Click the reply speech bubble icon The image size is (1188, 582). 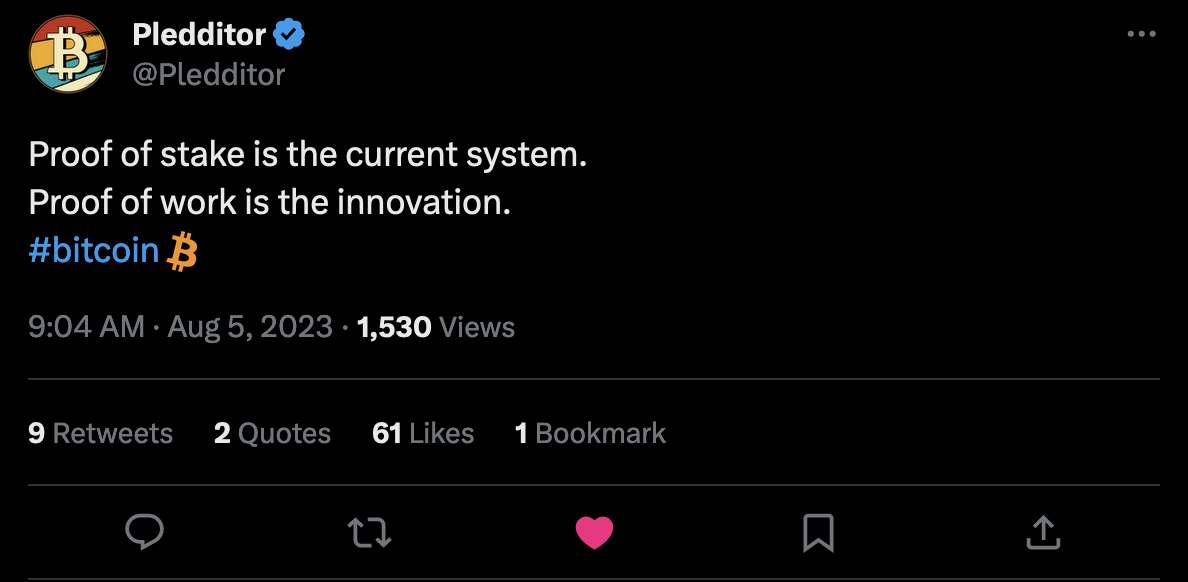tap(145, 532)
